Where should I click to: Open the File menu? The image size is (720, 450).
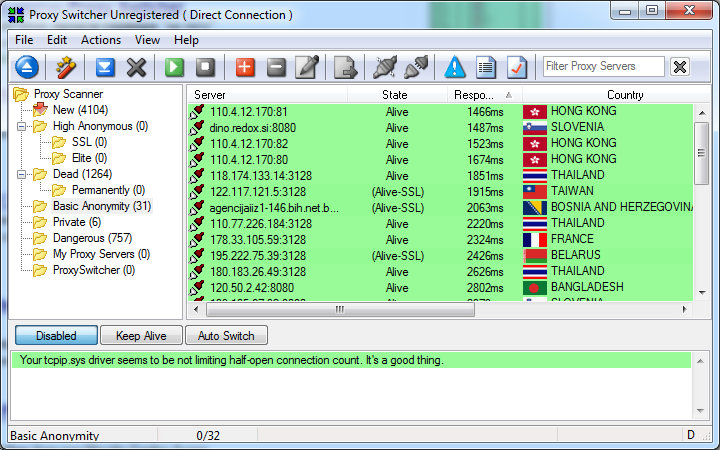point(24,40)
